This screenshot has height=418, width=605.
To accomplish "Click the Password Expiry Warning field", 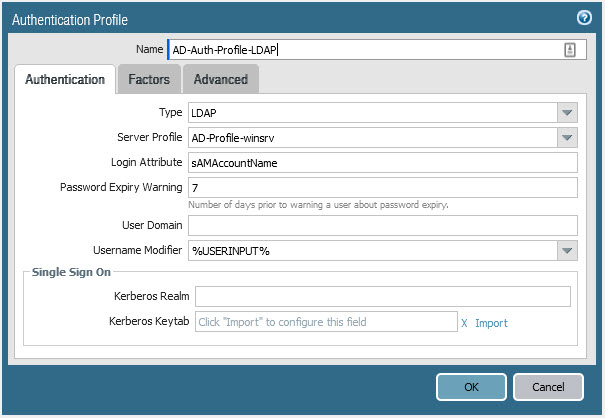I will 382,188.
